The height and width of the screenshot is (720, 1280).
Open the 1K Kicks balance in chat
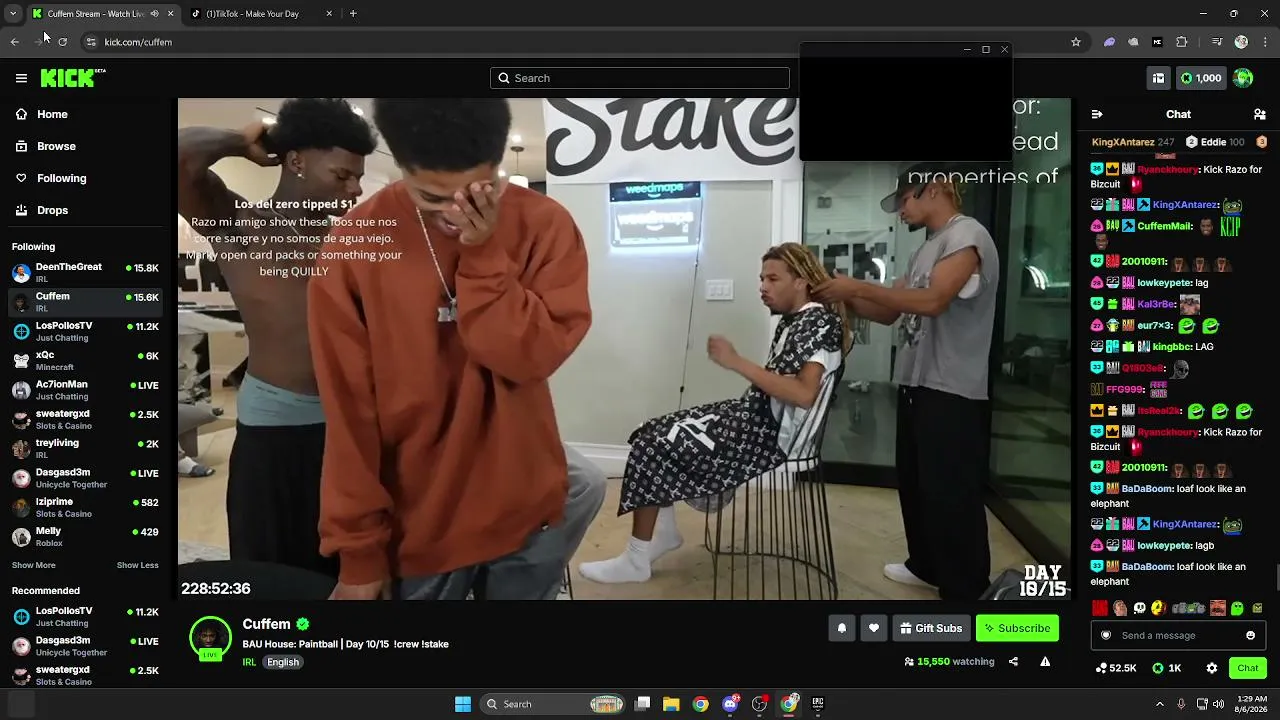(x=1167, y=668)
